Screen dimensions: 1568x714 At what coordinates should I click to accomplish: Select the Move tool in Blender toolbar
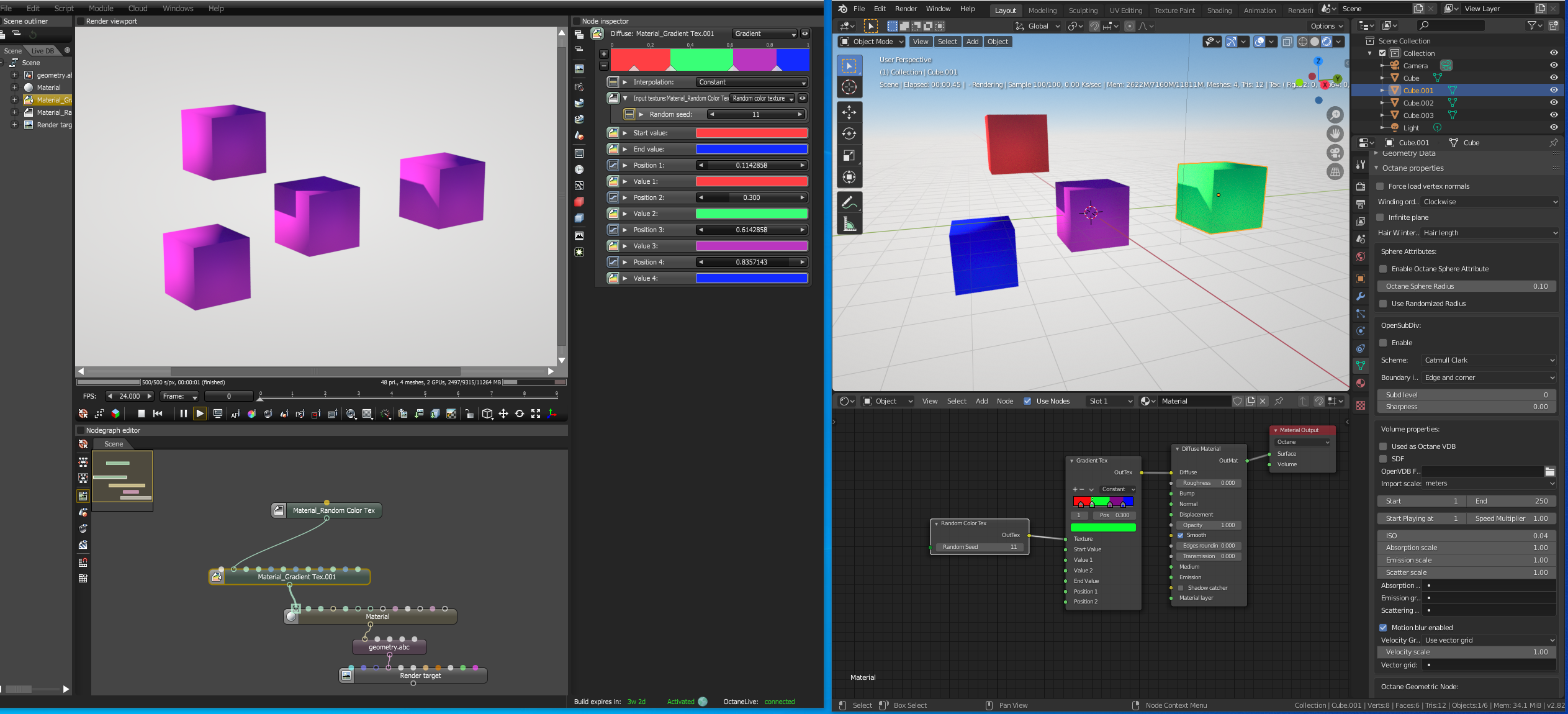(x=849, y=112)
